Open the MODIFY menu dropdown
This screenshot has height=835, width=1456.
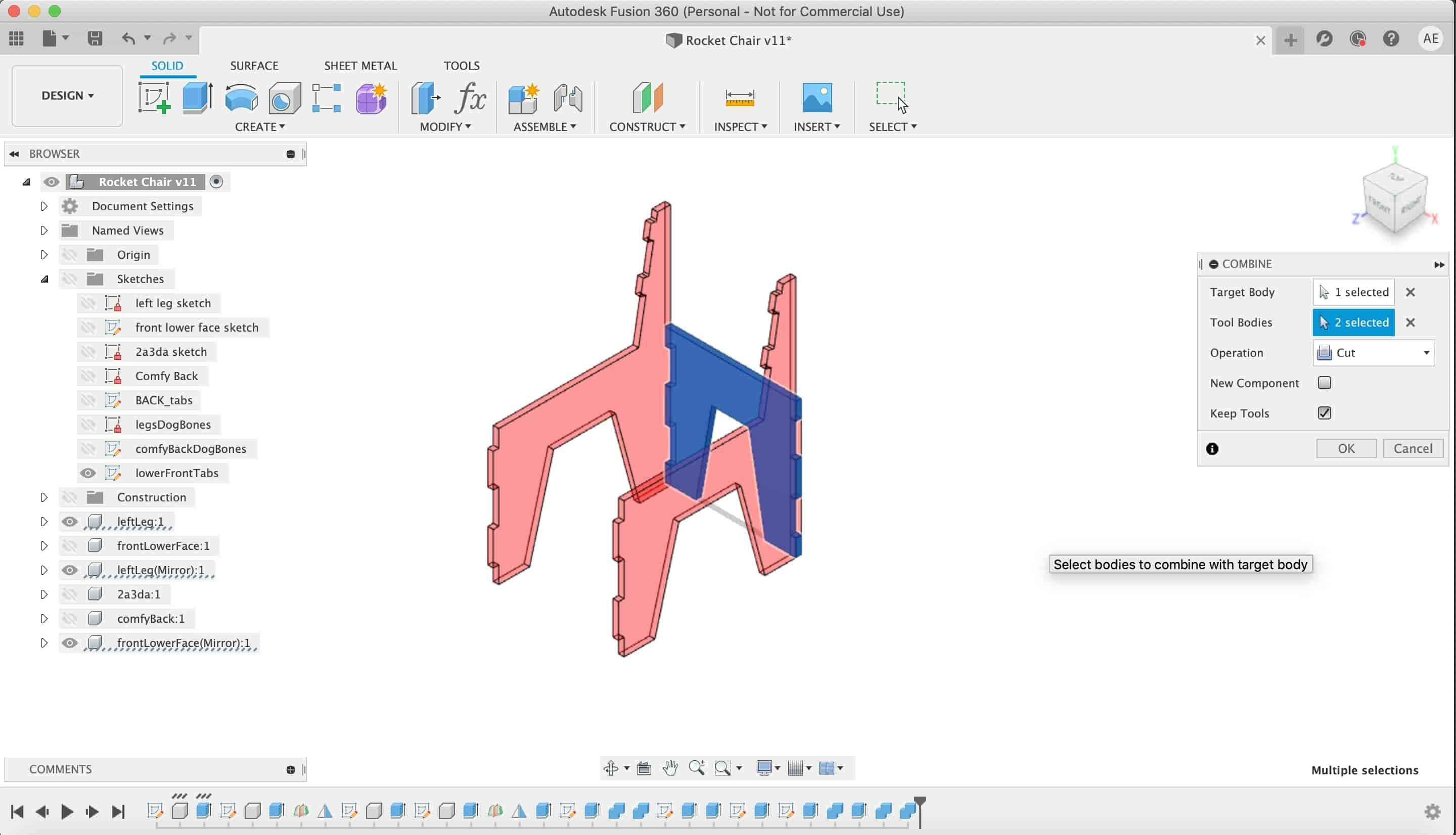(445, 126)
